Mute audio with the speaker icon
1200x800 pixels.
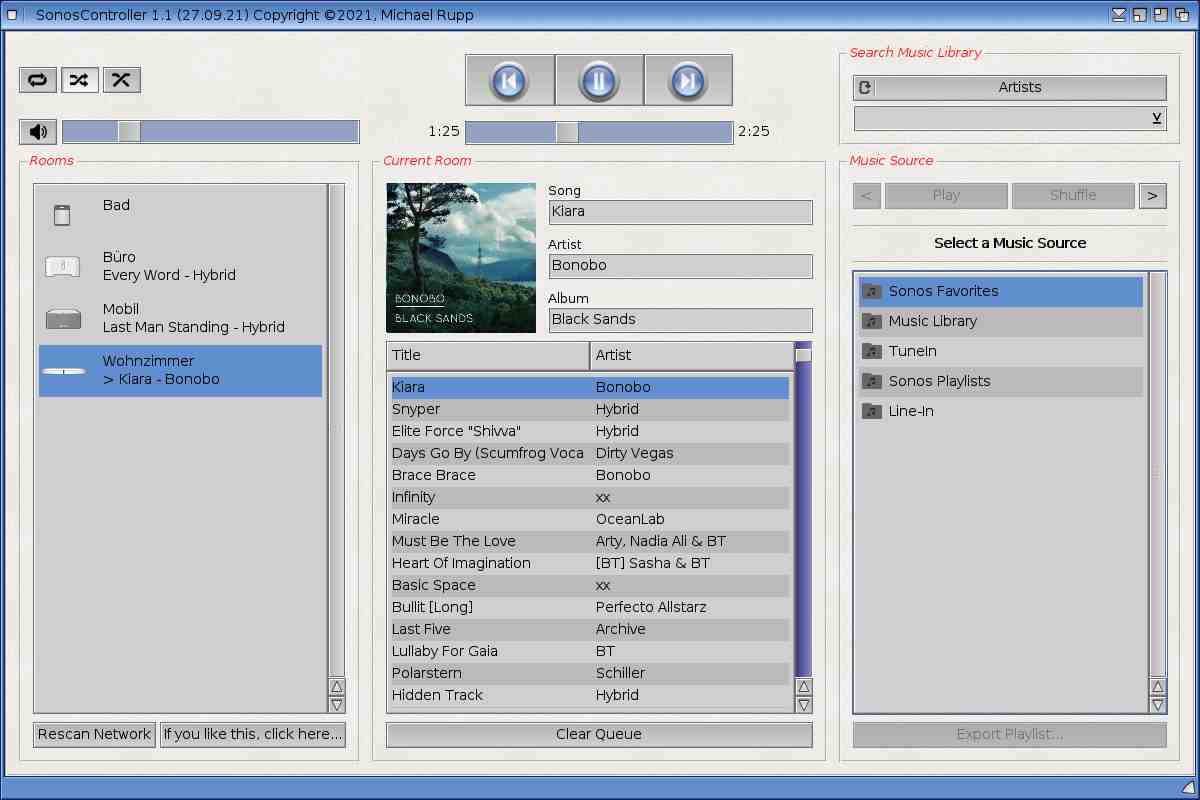(38, 132)
